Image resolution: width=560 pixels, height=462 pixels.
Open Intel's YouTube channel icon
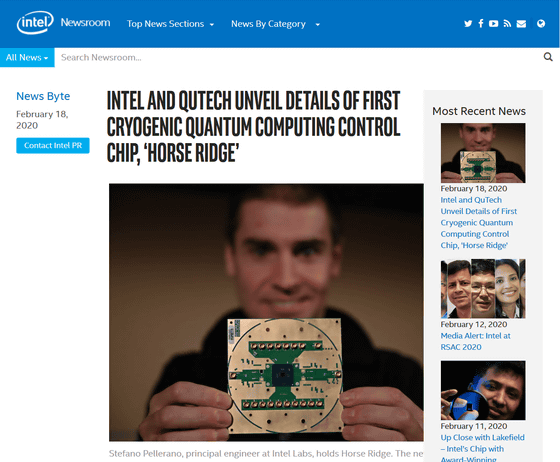tap(494, 24)
